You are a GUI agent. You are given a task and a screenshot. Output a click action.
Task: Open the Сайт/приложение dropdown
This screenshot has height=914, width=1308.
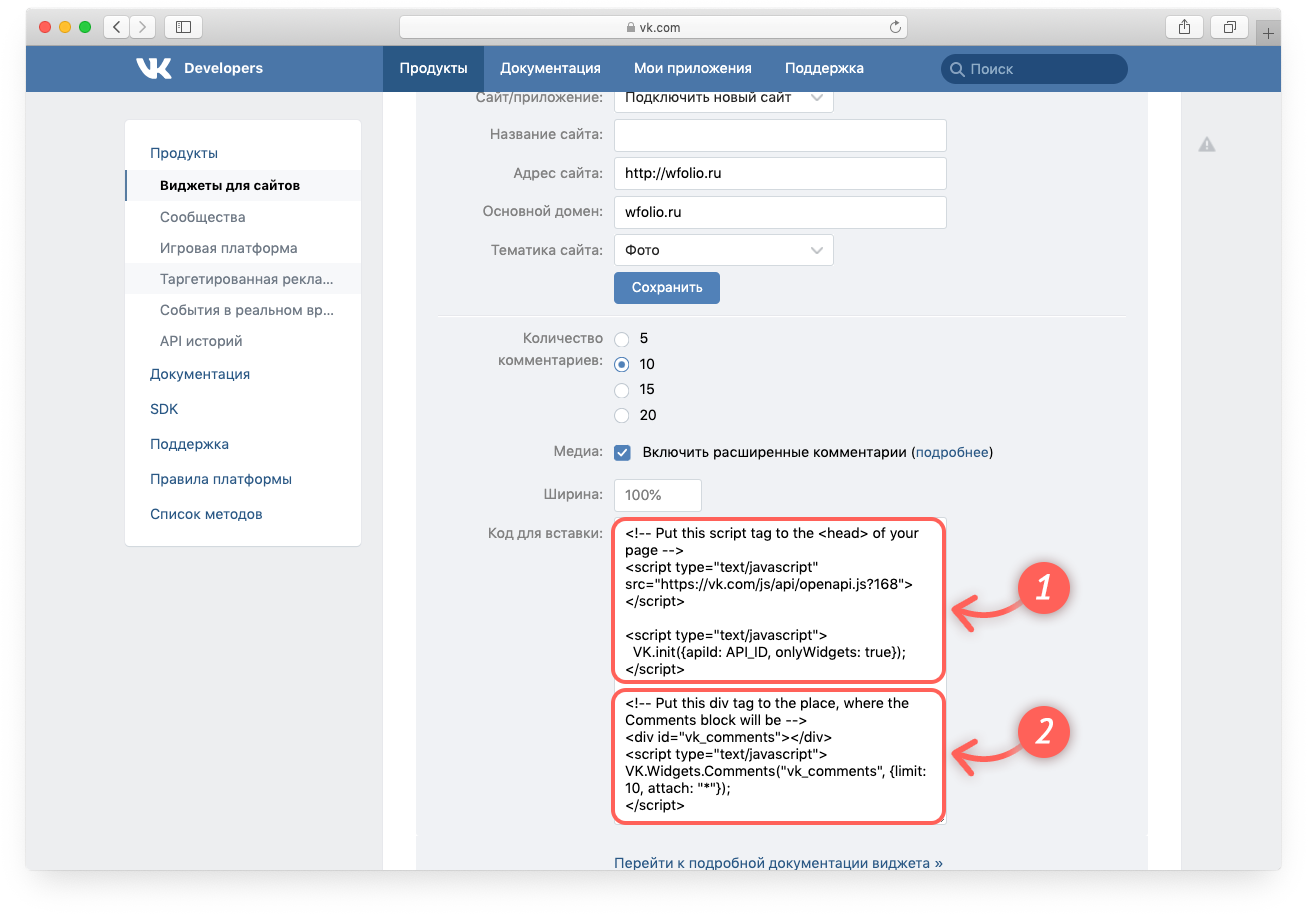(723, 100)
